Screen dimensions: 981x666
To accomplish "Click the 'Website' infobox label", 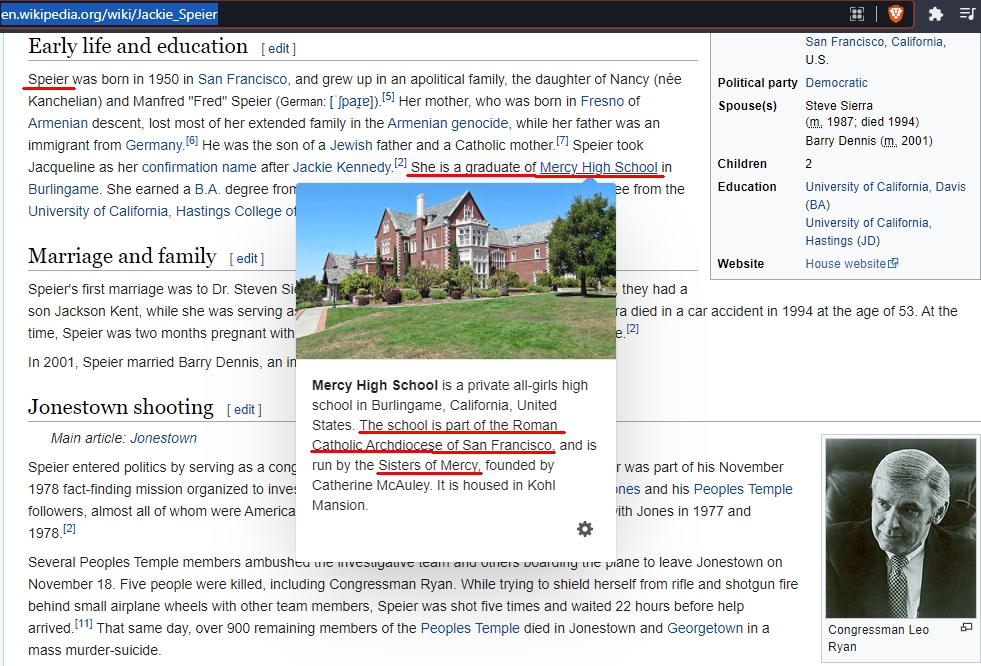I will tap(741, 264).
